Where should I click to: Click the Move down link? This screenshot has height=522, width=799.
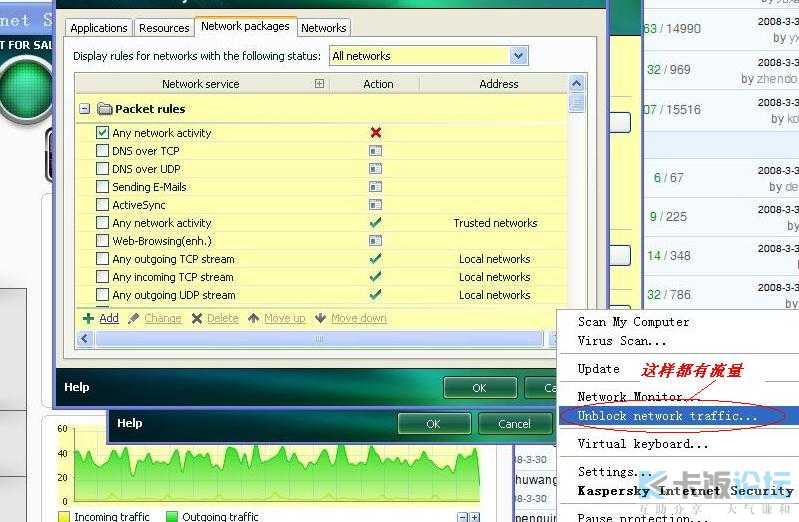click(359, 318)
